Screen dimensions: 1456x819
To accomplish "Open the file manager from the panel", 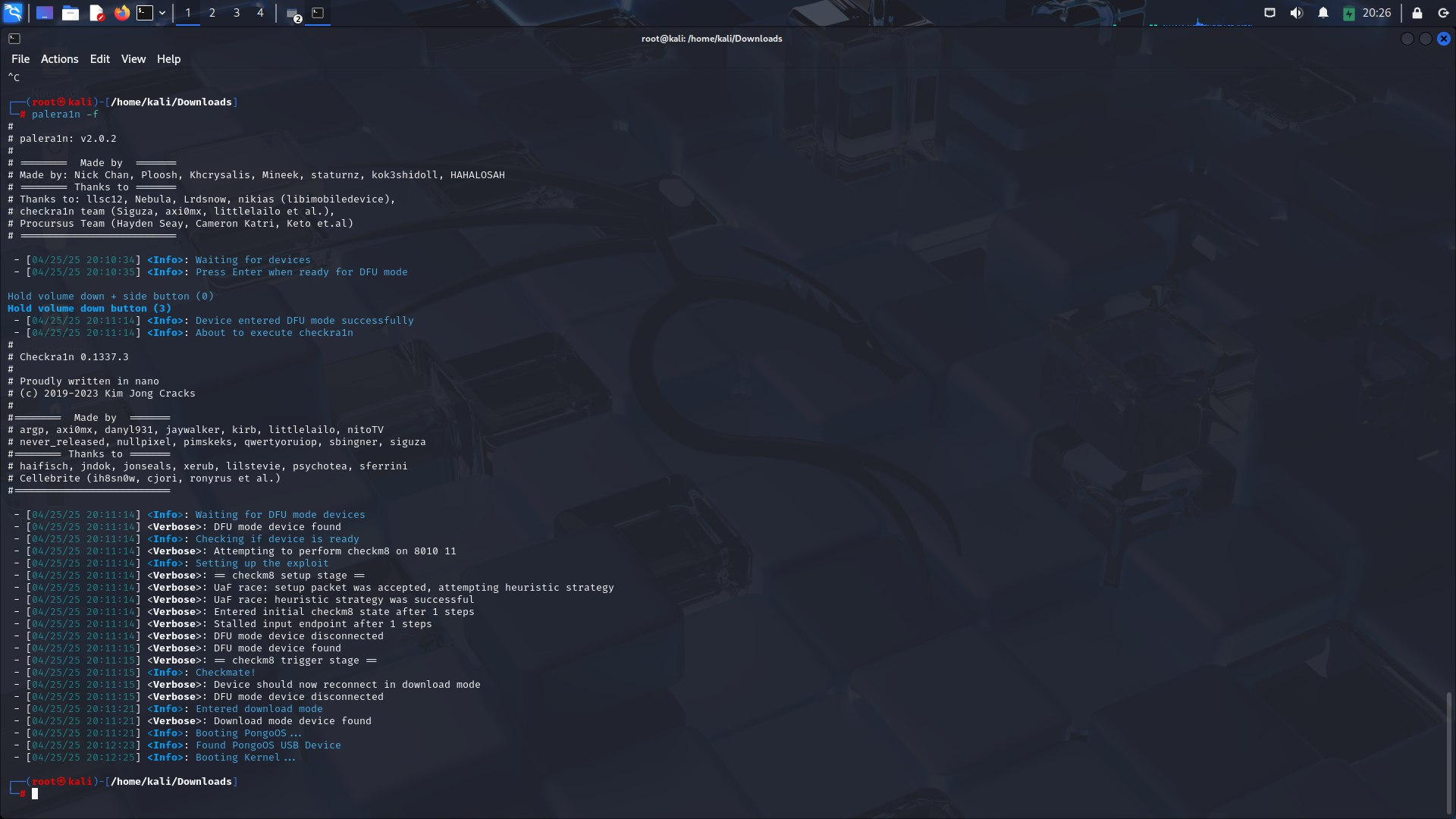I will coord(71,13).
